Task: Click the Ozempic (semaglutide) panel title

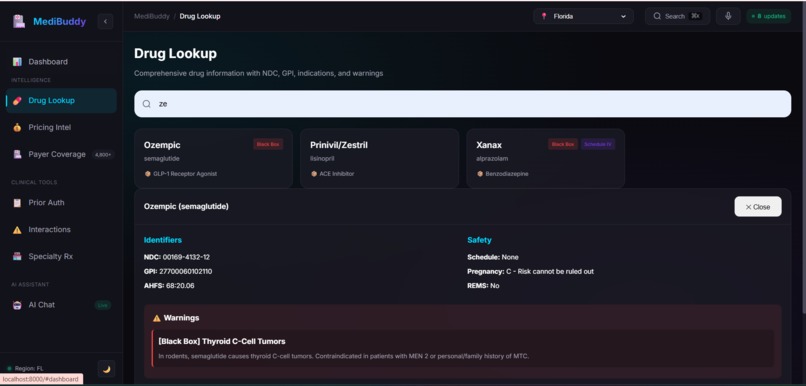Action: tap(186, 207)
